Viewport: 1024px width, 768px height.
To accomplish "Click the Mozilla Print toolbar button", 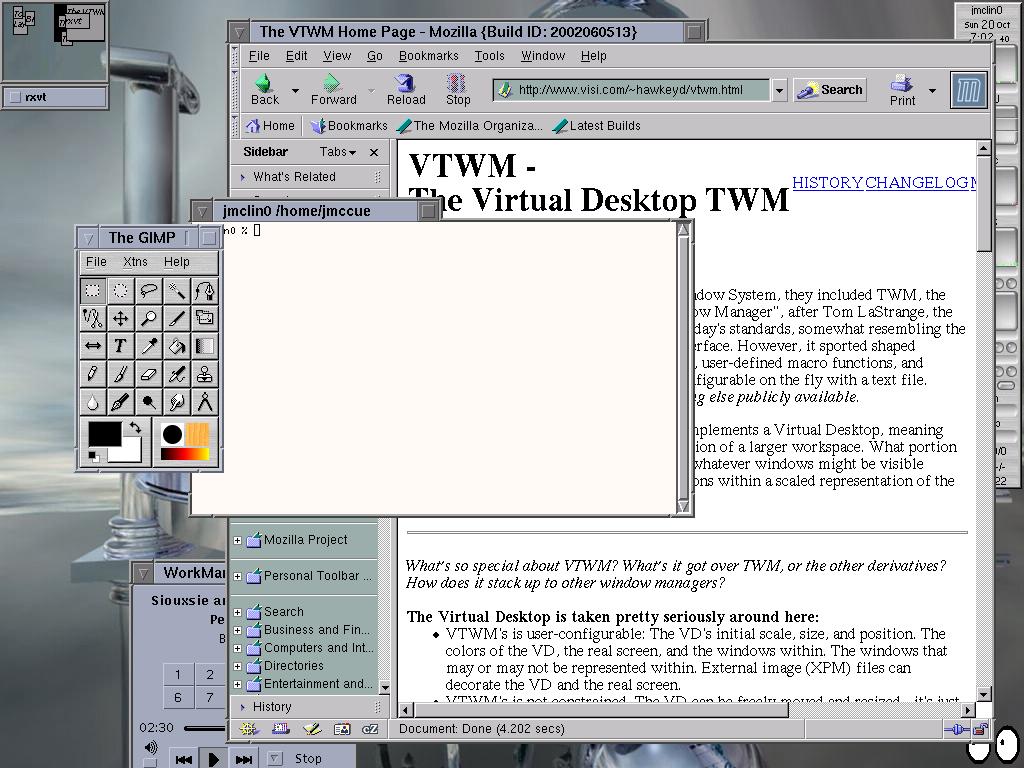I will [903, 90].
